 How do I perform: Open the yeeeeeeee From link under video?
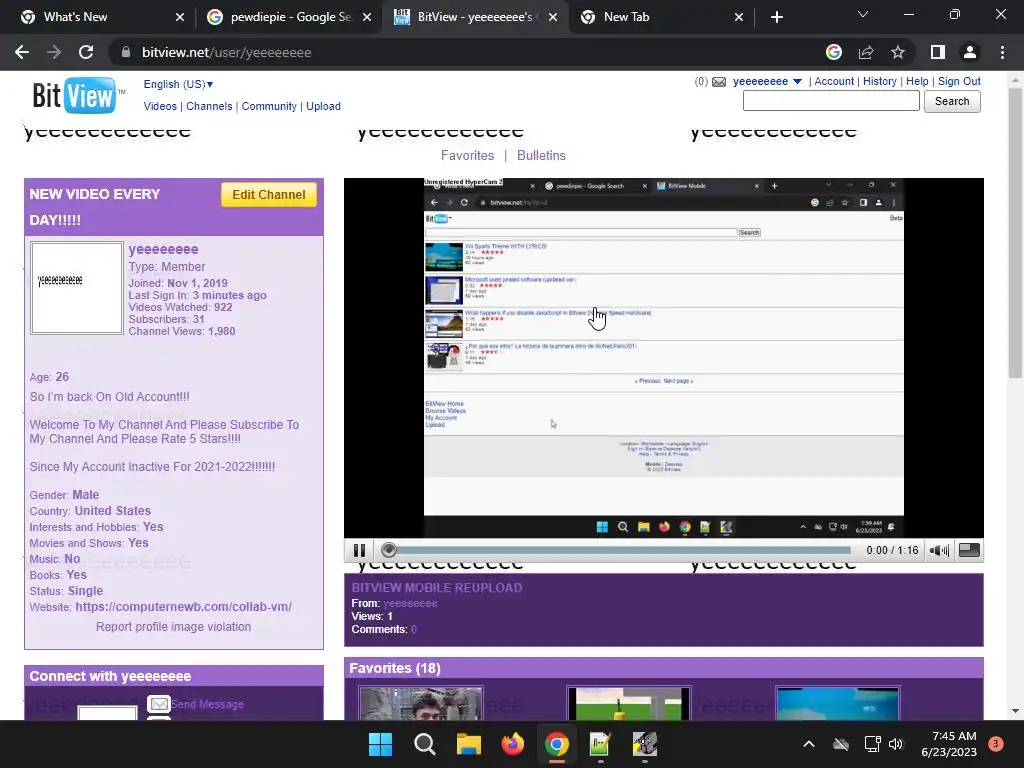[410, 603]
